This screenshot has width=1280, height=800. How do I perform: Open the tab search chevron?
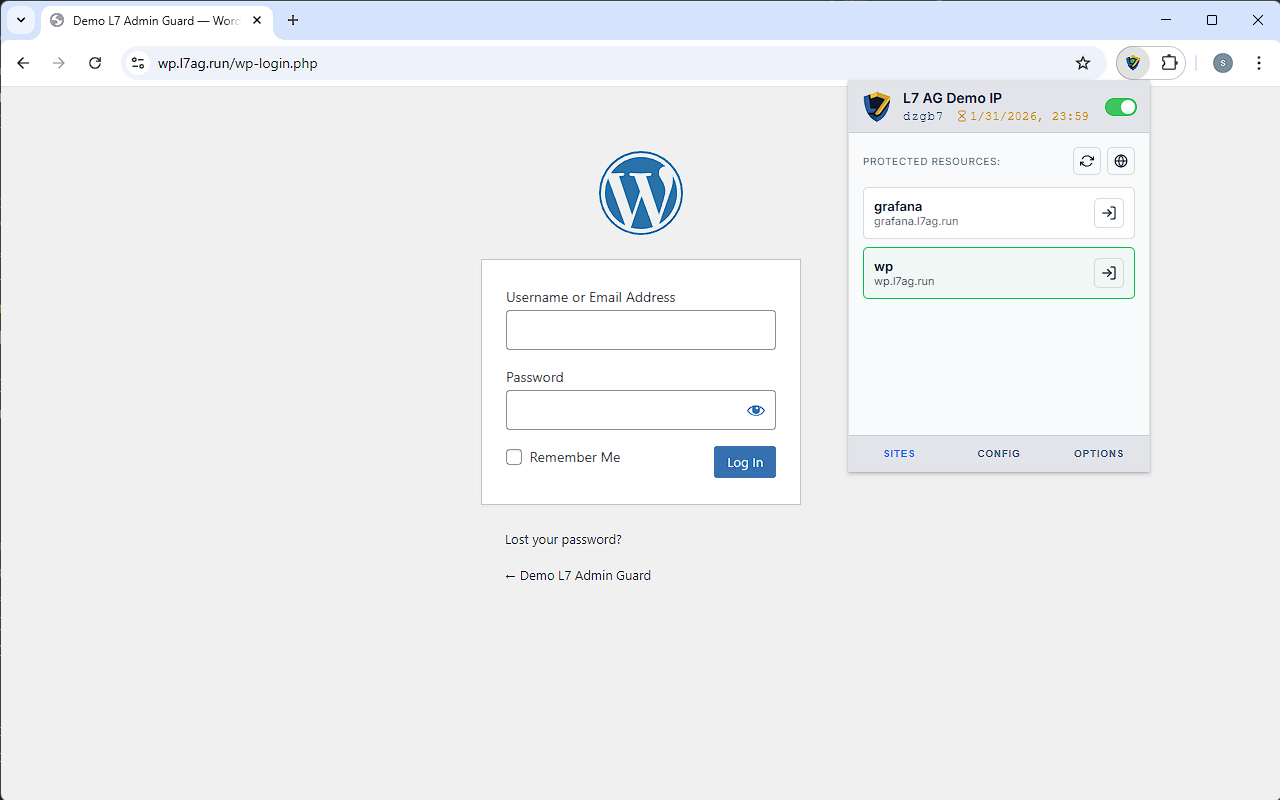20,20
